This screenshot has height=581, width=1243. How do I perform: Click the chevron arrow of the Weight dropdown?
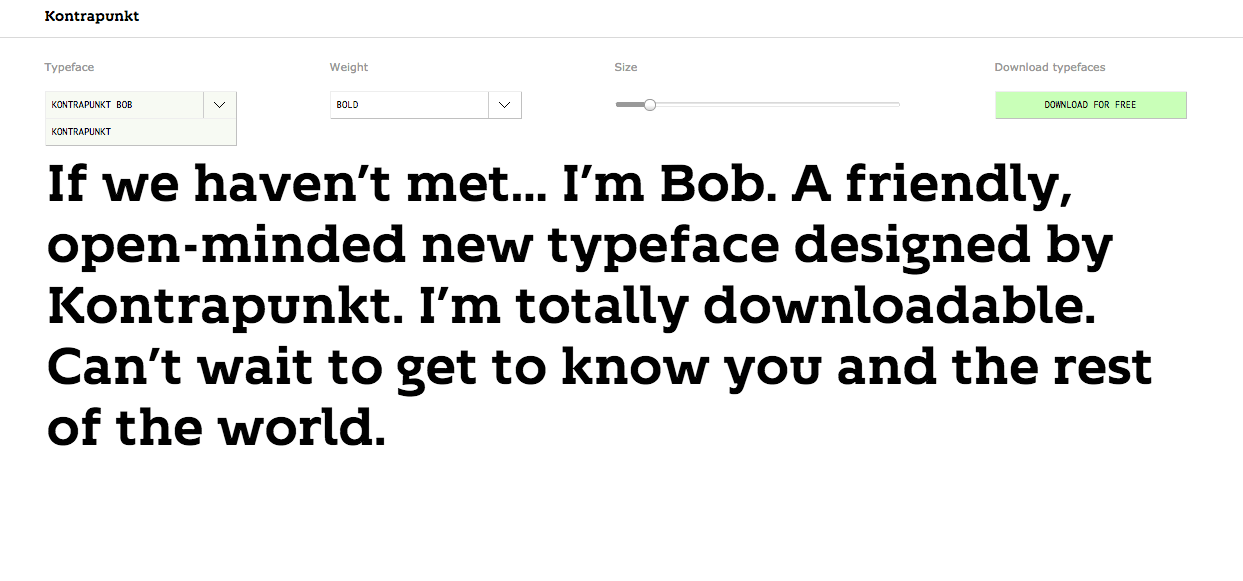tap(505, 105)
